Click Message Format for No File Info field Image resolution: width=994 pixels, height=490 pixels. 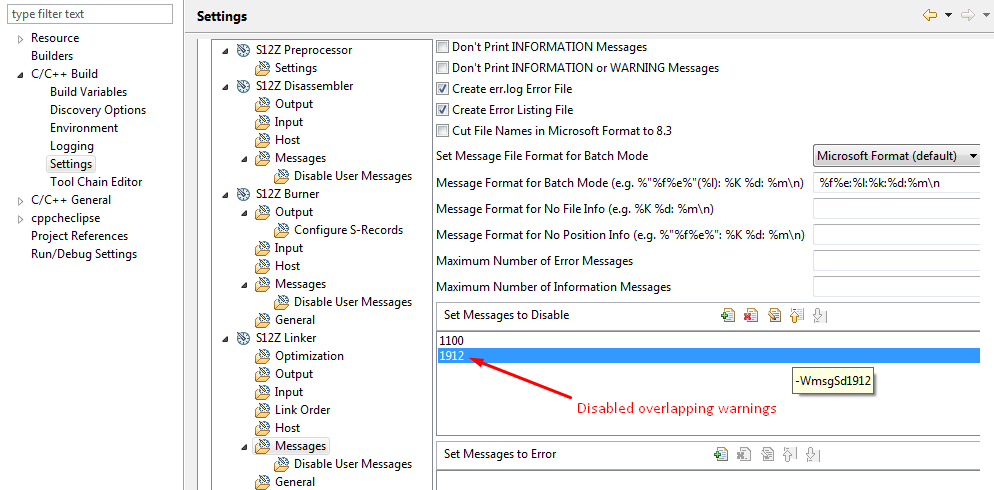(x=897, y=209)
